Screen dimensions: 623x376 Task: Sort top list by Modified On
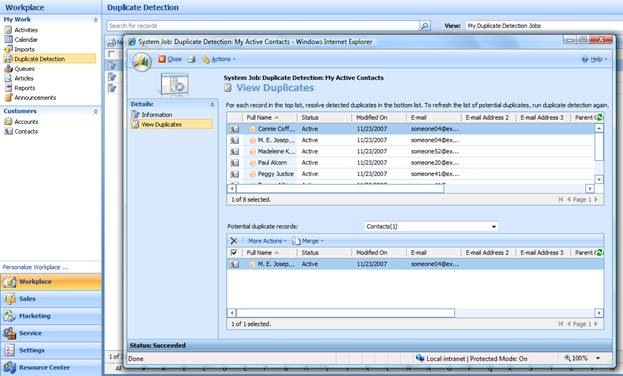(379, 118)
